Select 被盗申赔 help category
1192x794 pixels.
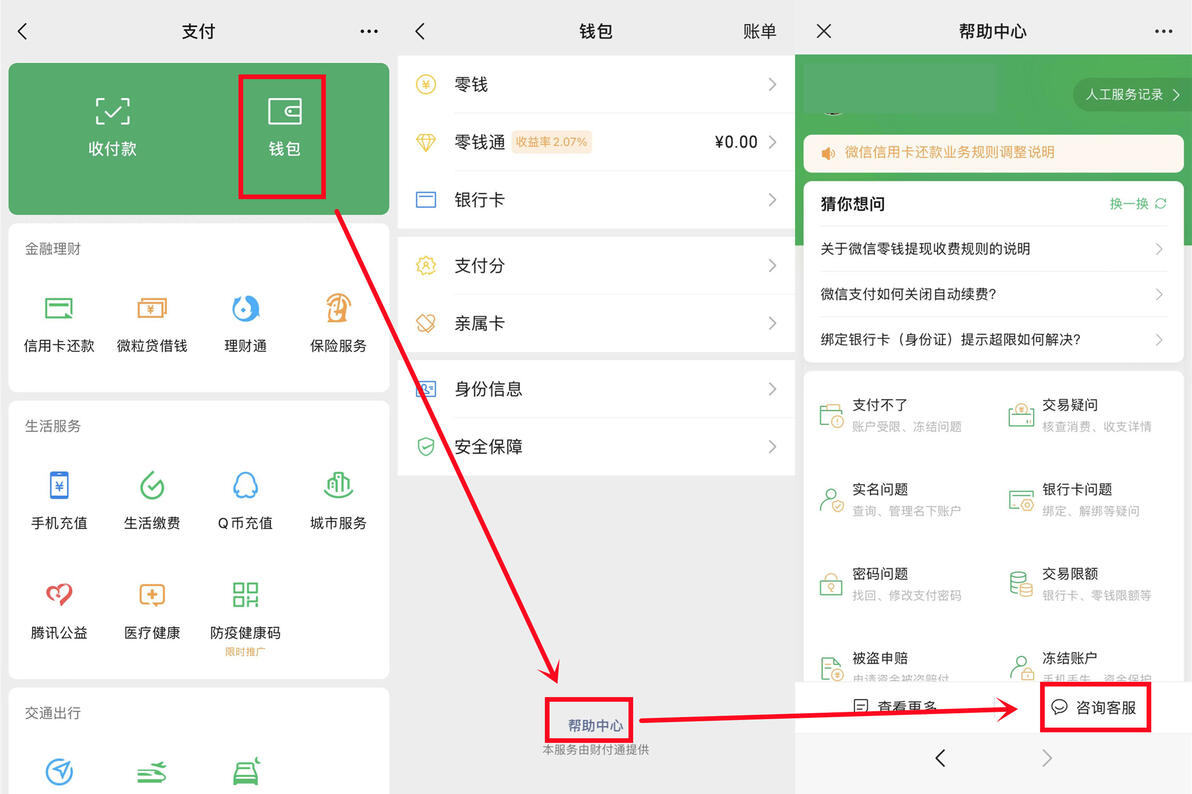pyautogui.click(x=886, y=665)
